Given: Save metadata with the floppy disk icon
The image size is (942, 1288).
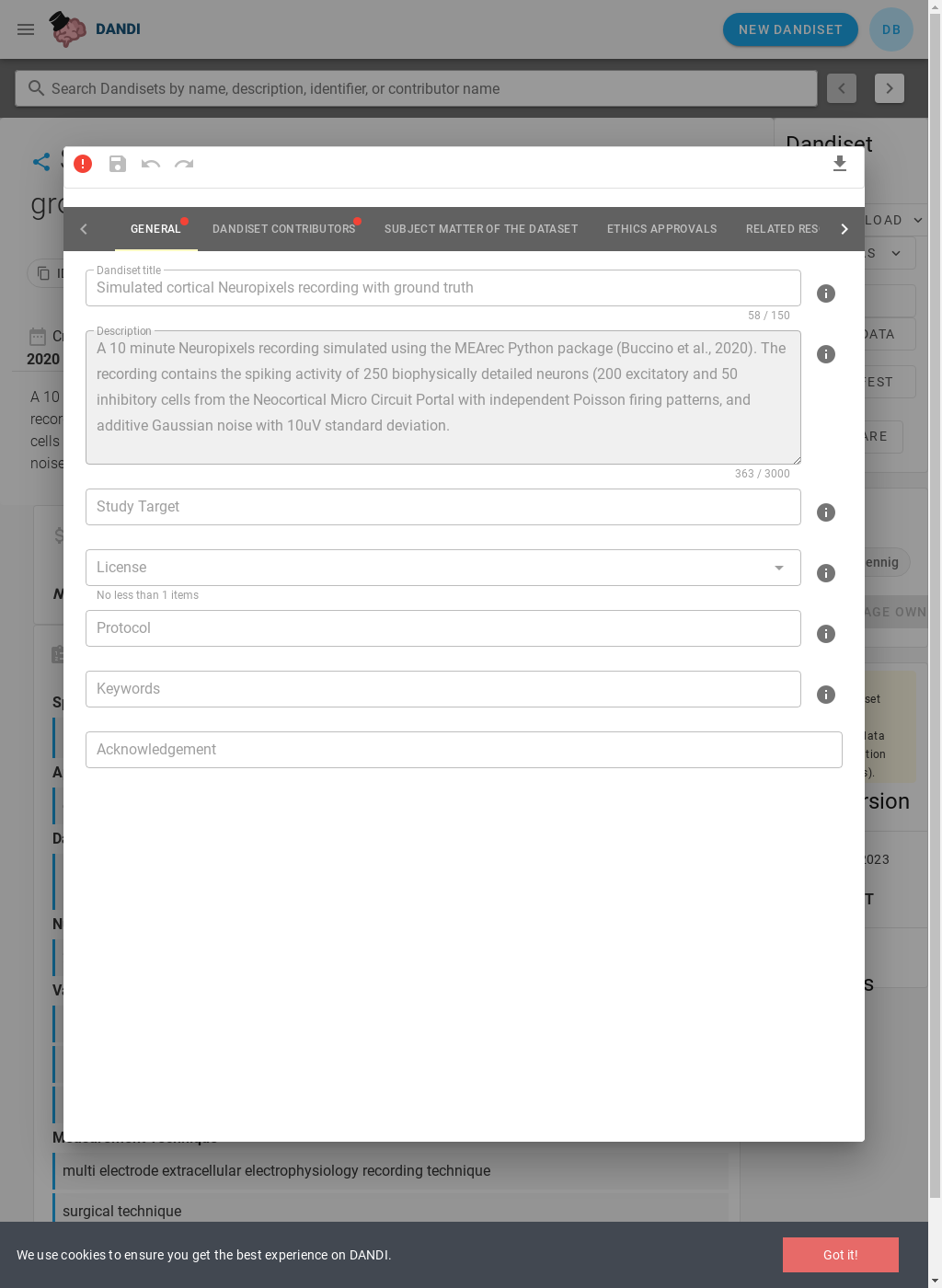Looking at the screenshot, I should tap(118, 164).
